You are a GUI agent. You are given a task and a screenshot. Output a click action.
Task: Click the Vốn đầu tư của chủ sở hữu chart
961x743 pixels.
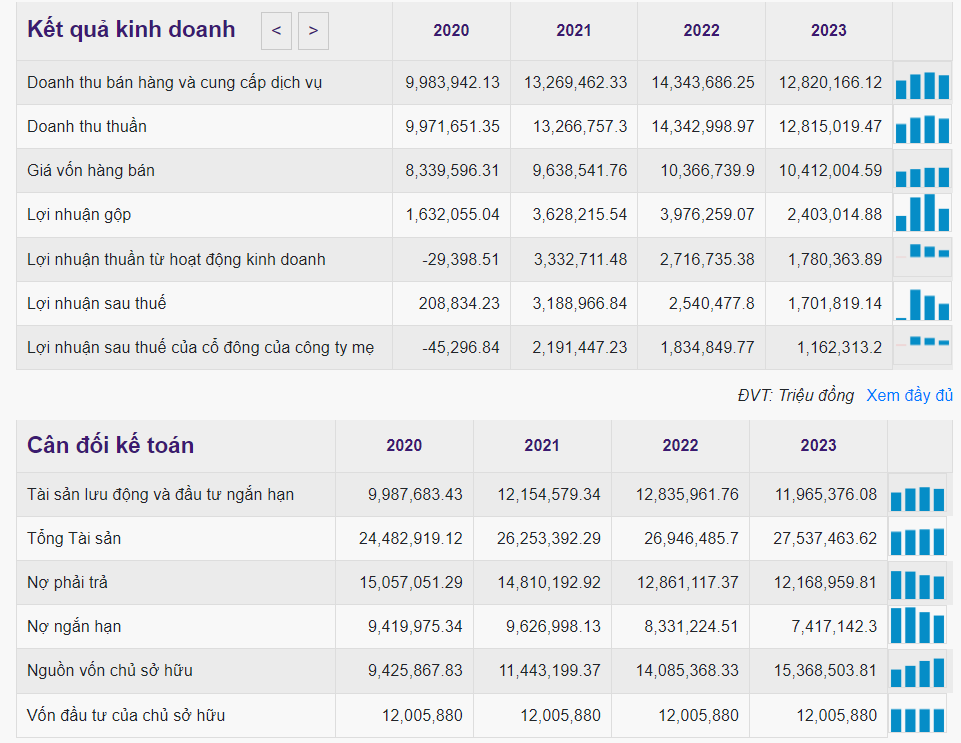[917, 717]
